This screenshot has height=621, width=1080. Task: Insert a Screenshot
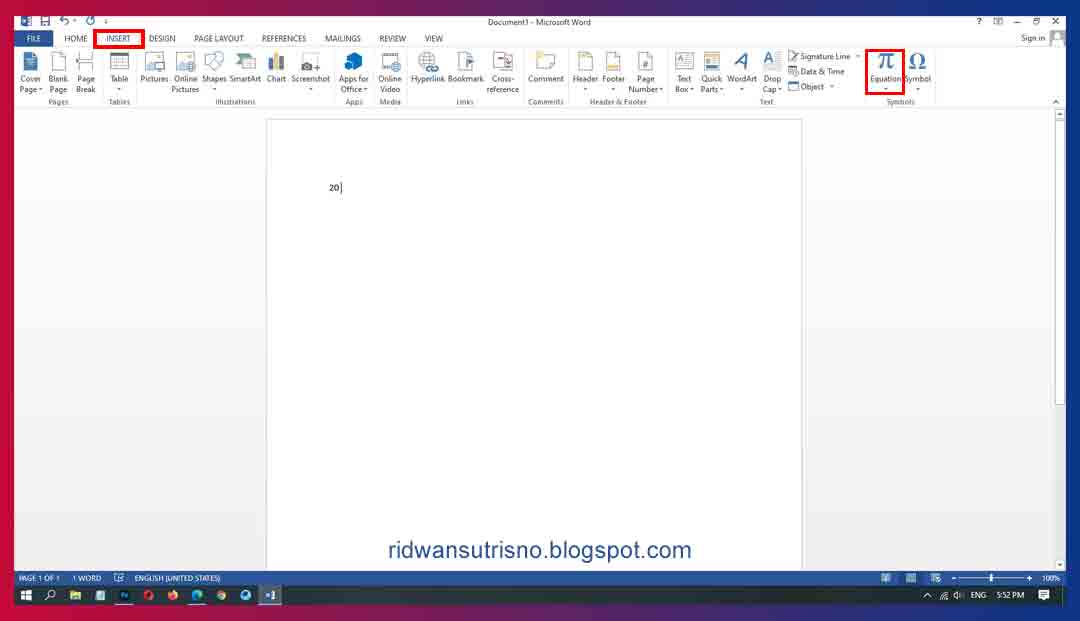click(x=310, y=70)
